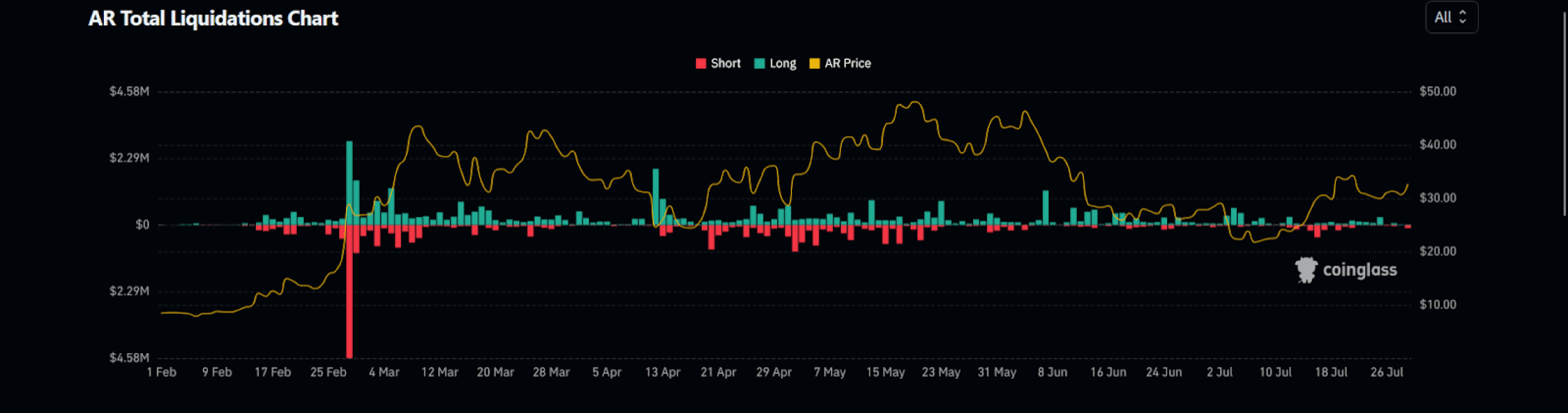Open the "All" exchange selector dropdown
Screen dimensions: 1568x413
pyautogui.click(x=1450, y=18)
